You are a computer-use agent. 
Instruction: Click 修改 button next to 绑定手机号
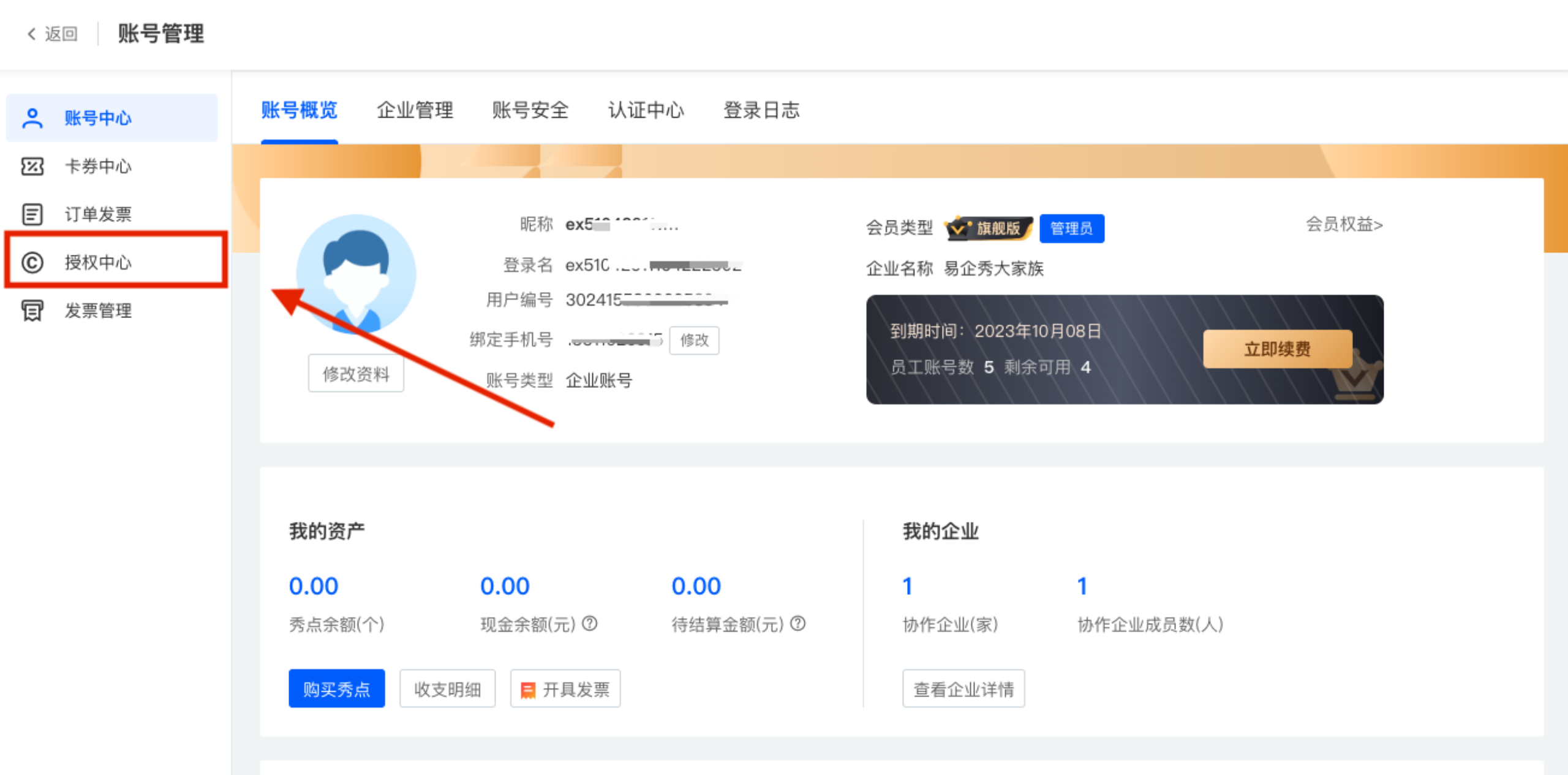point(694,340)
